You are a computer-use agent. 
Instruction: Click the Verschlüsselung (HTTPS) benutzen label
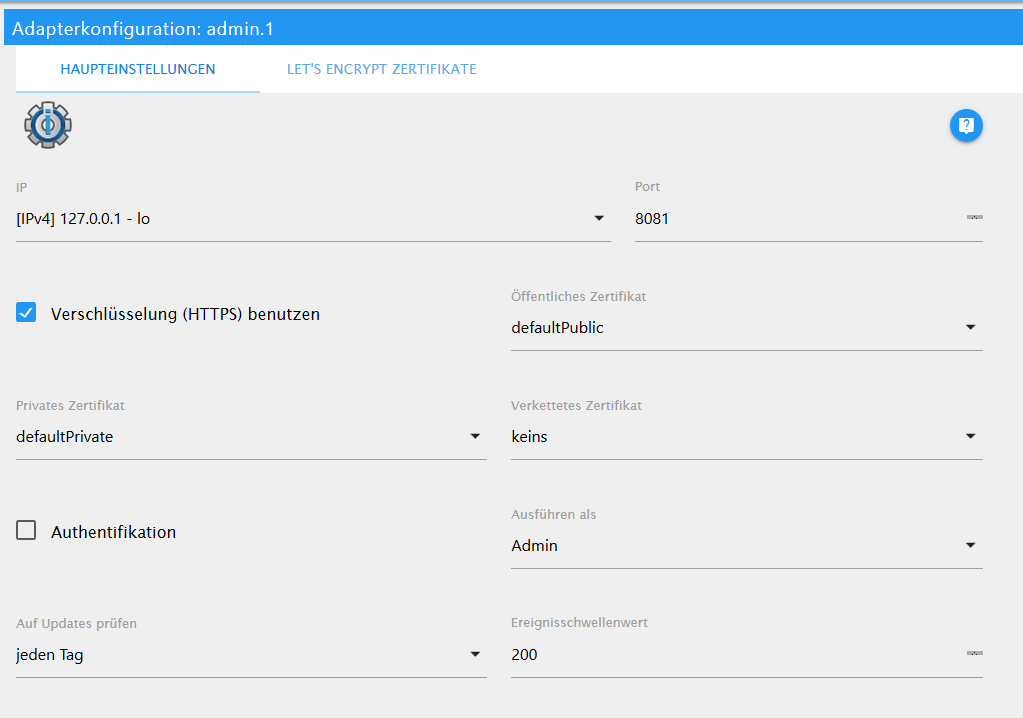coord(185,314)
